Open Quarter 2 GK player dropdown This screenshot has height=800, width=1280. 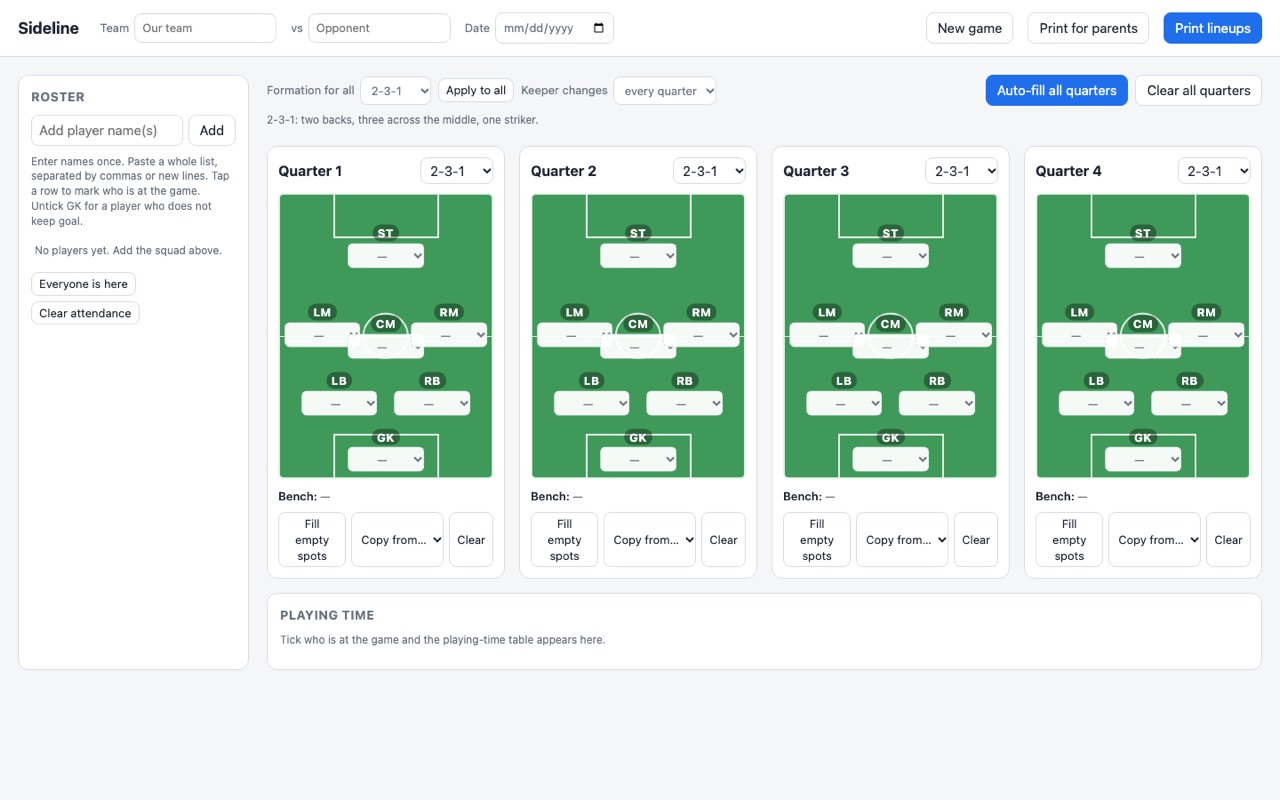(638, 460)
